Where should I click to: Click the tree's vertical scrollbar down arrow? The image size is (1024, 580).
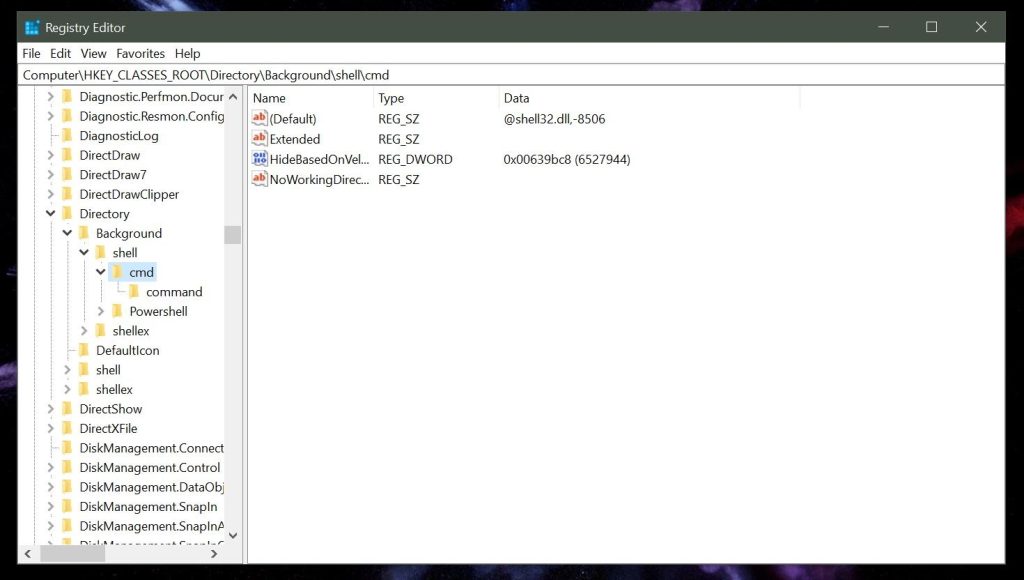[x=232, y=536]
